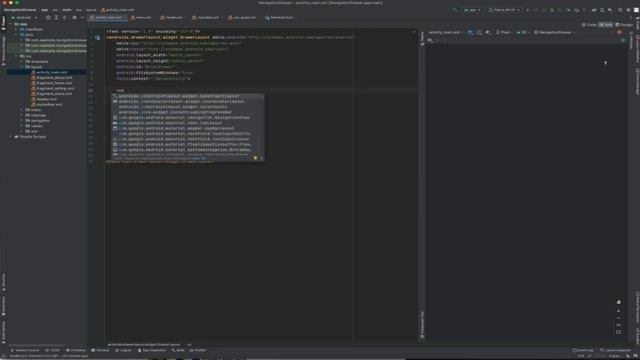Switch to the header.xml editor tab
Screen dimensions: 640x360
click(x=171, y=18)
